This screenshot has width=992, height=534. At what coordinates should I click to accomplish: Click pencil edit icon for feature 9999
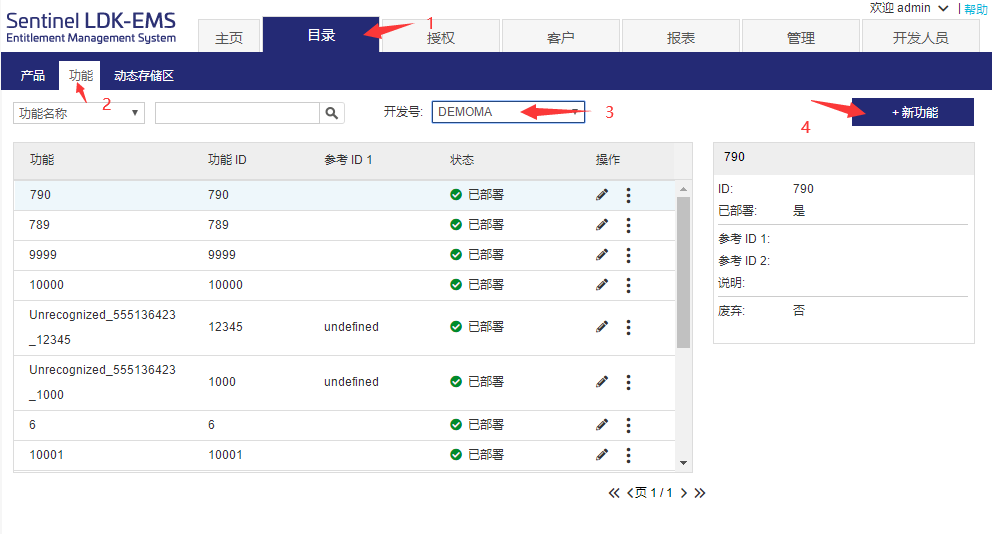pos(602,255)
